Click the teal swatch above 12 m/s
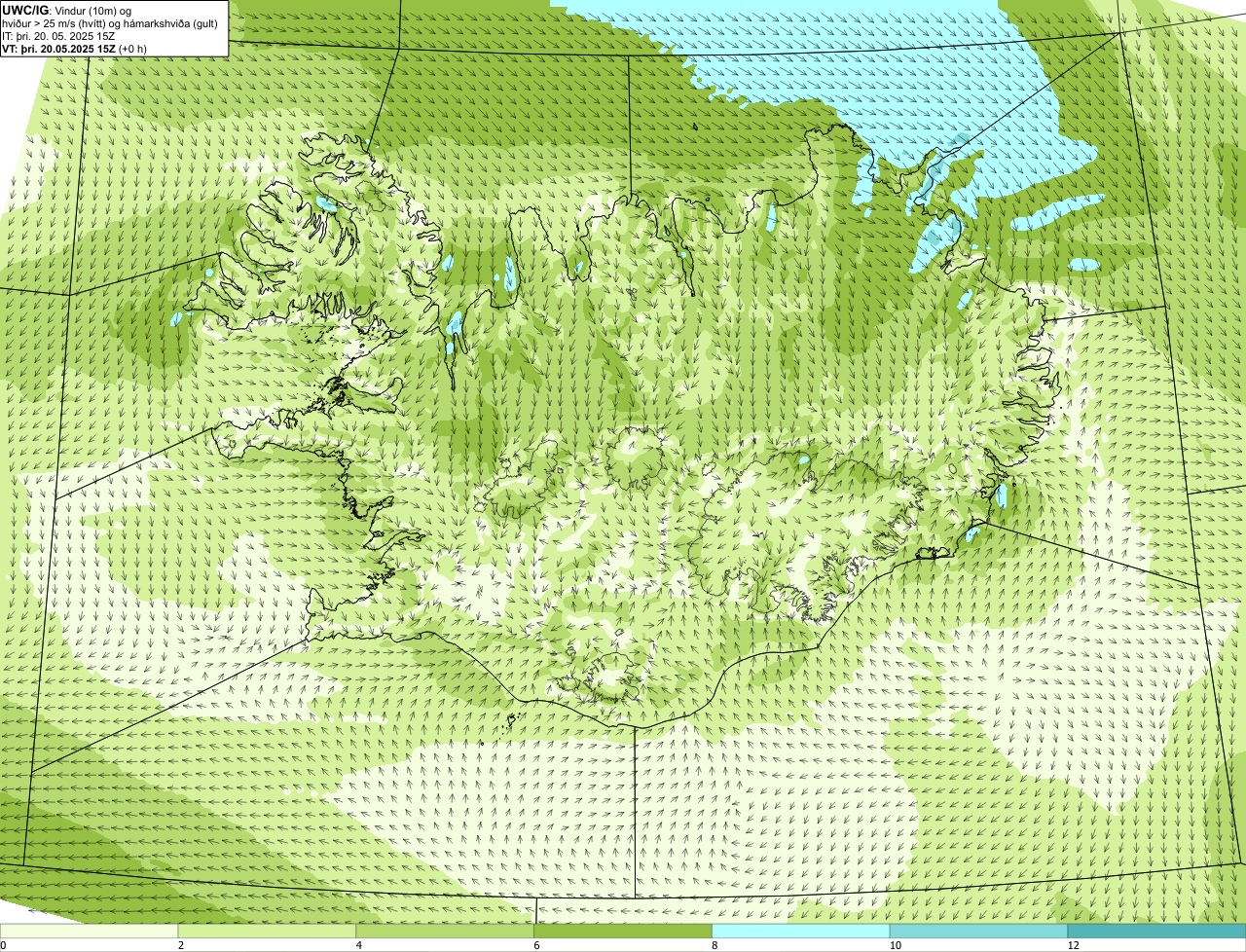The height and width of the screenshot is (952, 1246). pyautogui.click(x=1156, y=931)
